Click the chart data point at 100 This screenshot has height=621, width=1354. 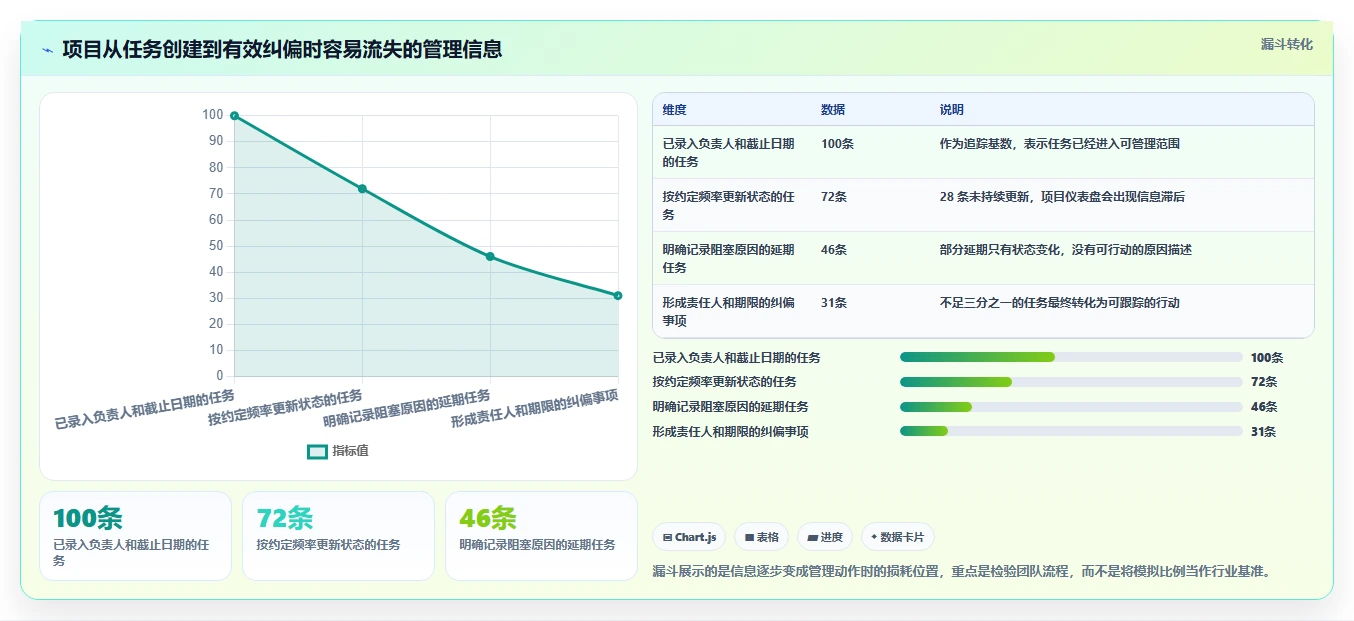234,116
